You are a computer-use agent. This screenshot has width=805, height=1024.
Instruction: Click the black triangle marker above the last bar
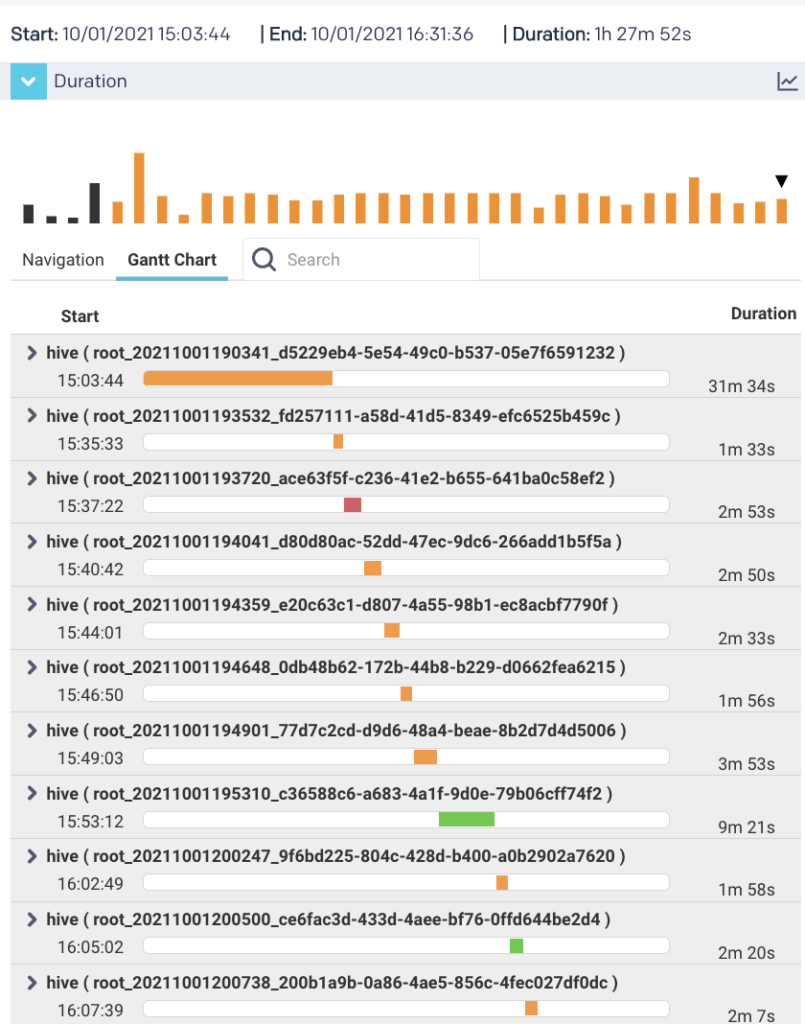(781, 181)
